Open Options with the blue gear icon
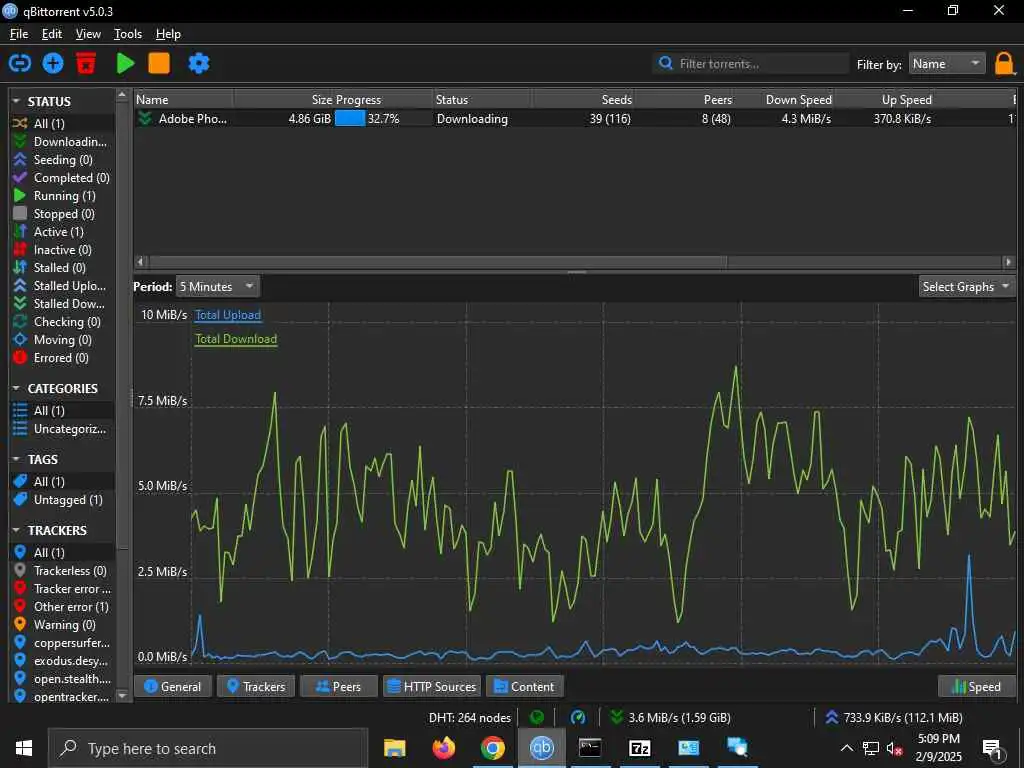The height and width of the screenshot is (768, 1024). (x=199, y=63)
